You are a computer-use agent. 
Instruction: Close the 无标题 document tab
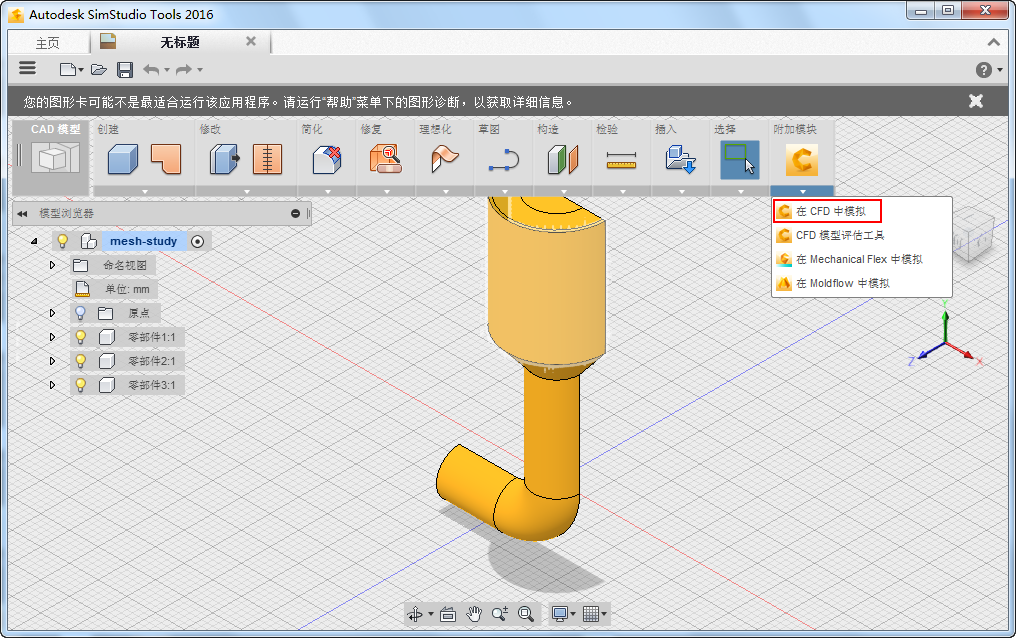click(x=251, y=41)
